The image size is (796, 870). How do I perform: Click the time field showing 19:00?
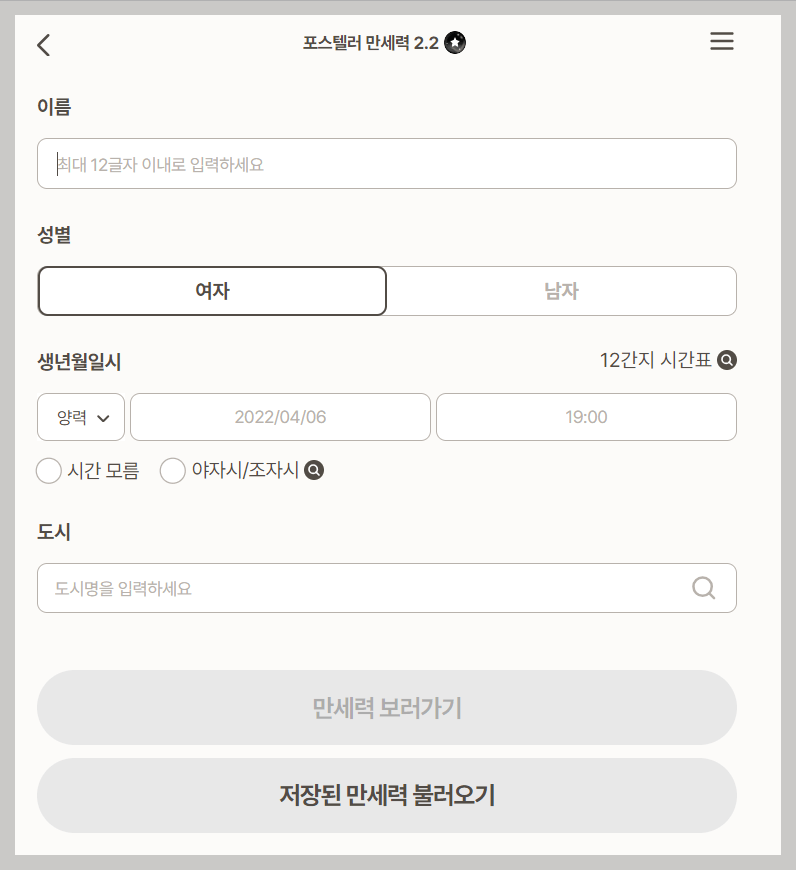[586, 417]
